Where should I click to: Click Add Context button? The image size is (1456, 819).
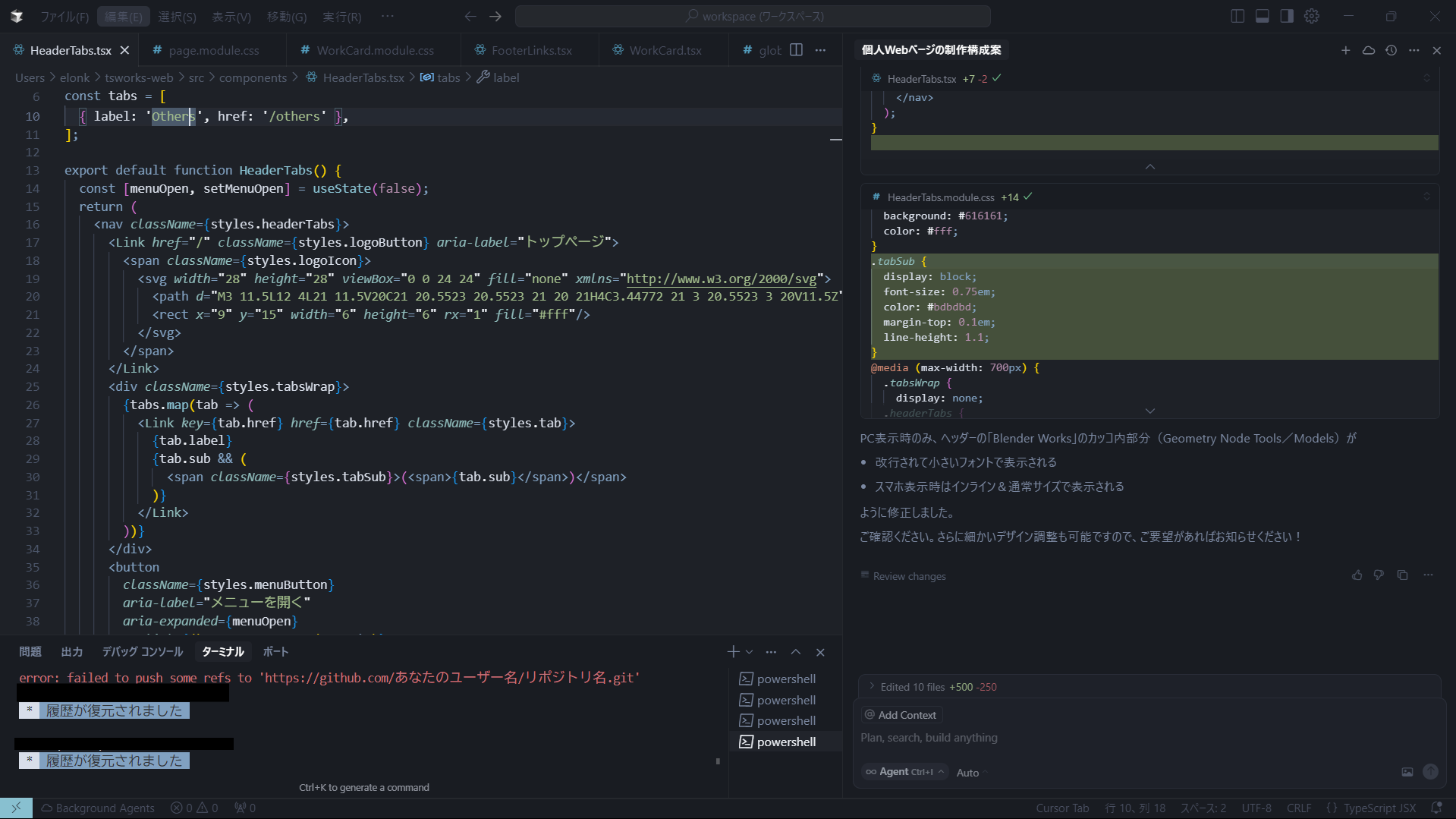pyautogui.click(x=901, y=715)
